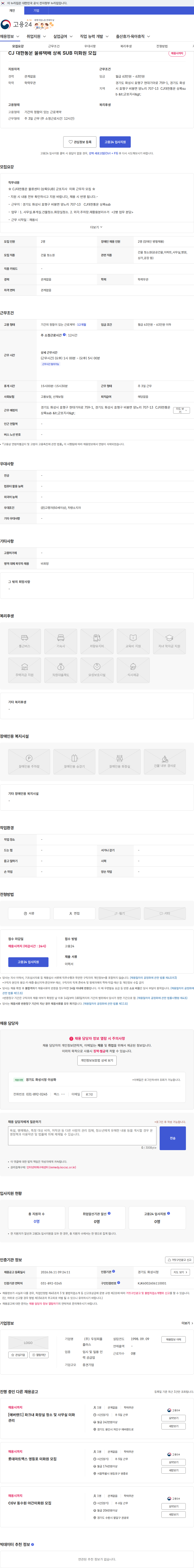Viewport: 194px width, 1568px height.
Task: Switch to the 우대사항 tab
Action: coord(90,46)
